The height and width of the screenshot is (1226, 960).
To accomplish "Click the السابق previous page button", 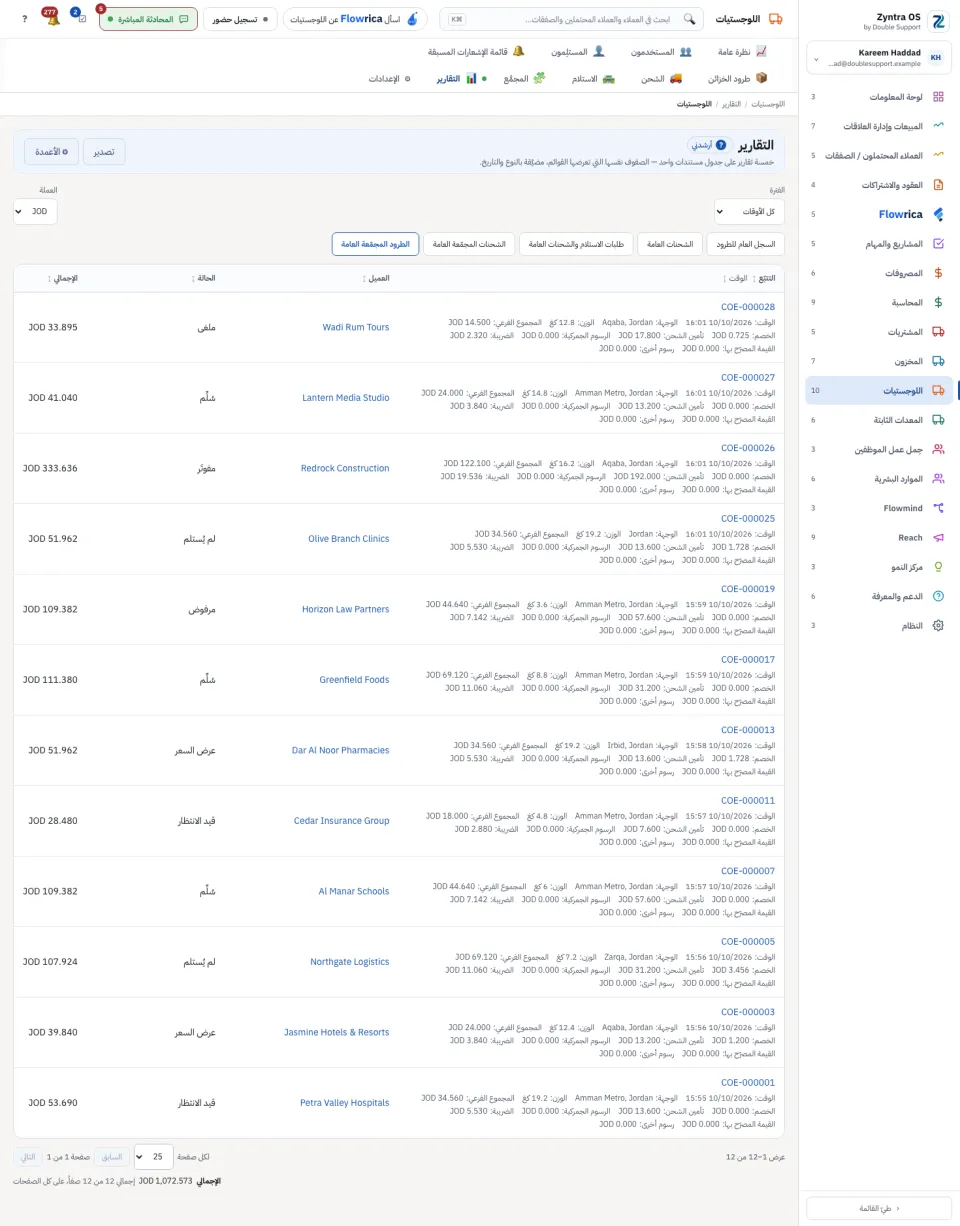I will coord(112,1157).
